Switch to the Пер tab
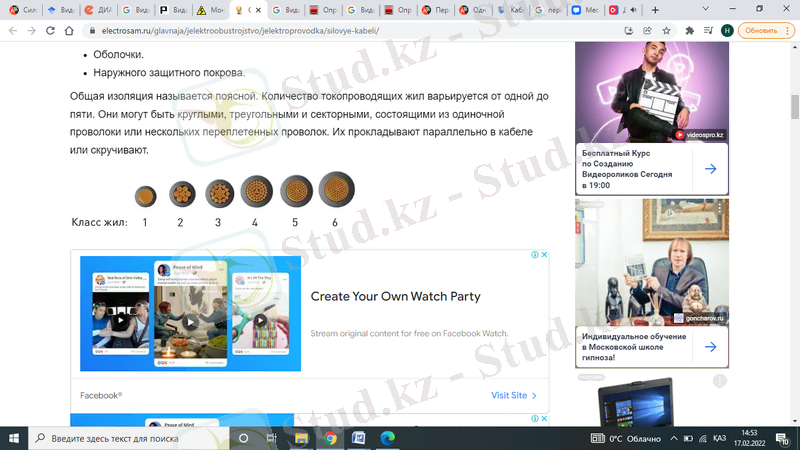800x450 pixels. tap(436, 10)
